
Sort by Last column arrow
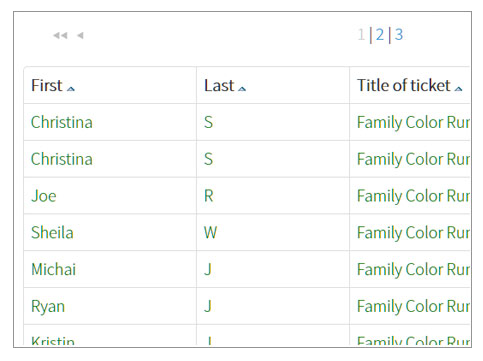(242, 89)
